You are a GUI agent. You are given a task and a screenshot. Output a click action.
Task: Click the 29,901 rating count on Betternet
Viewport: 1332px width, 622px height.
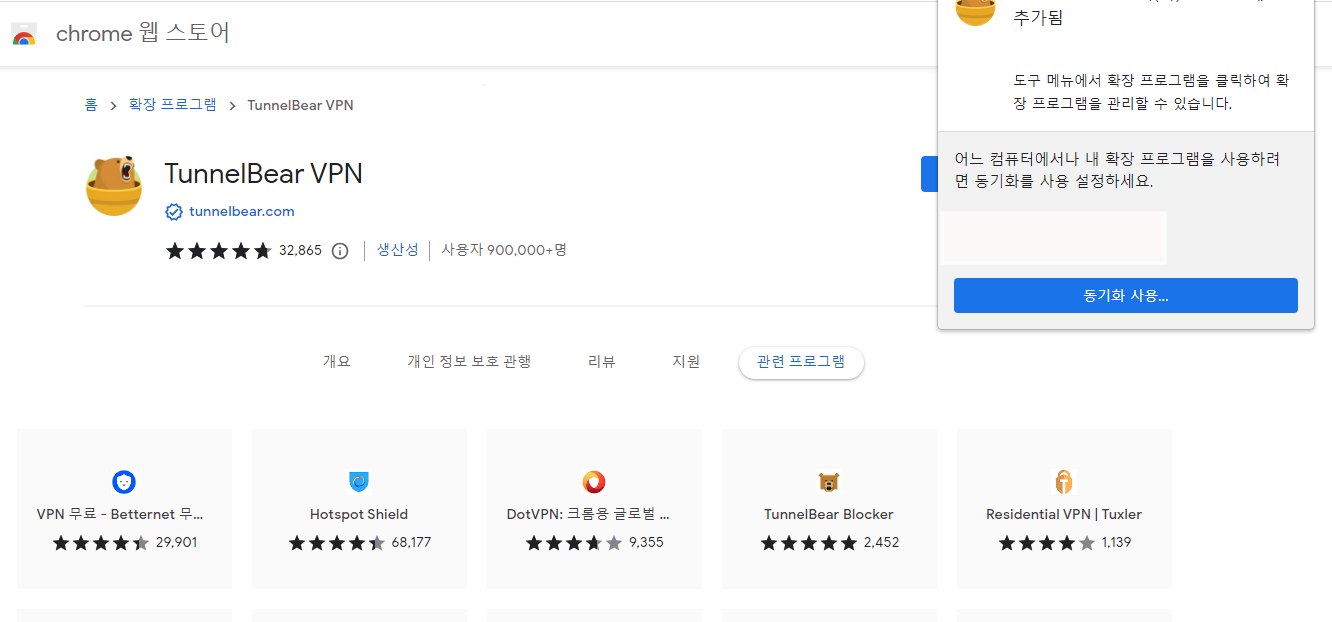[x=177, y=543]
